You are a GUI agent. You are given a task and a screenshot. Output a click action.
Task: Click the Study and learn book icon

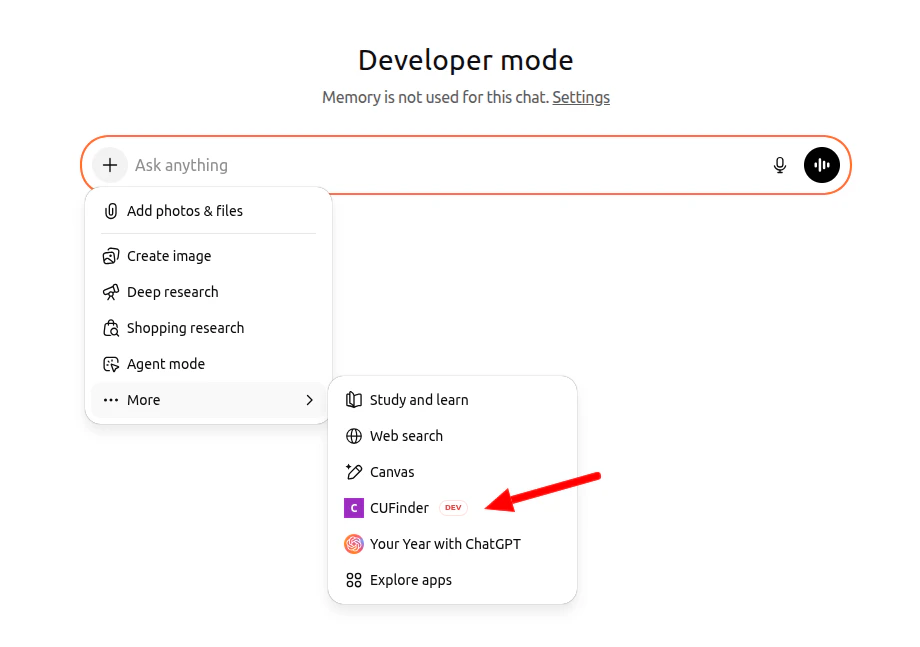[x=353, y=400]
